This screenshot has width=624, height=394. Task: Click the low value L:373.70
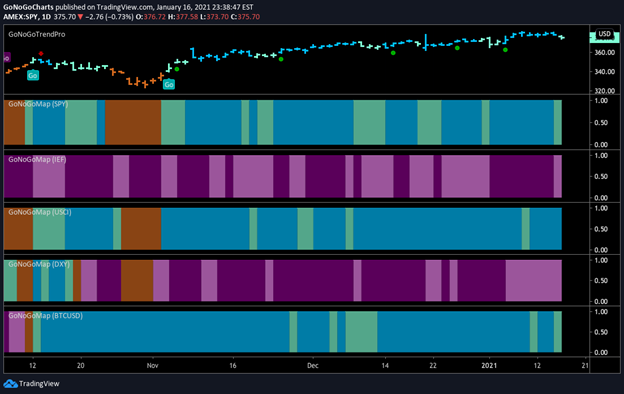(x=214, y=17)
